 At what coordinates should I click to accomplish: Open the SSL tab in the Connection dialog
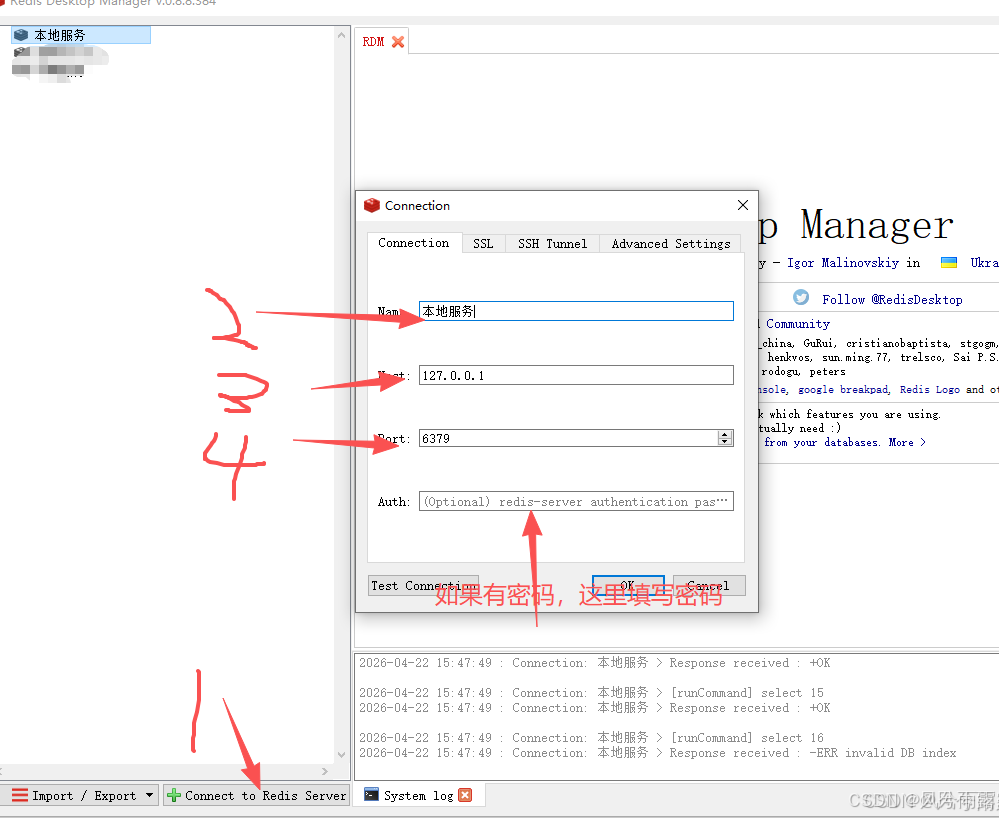pos(483,243)
